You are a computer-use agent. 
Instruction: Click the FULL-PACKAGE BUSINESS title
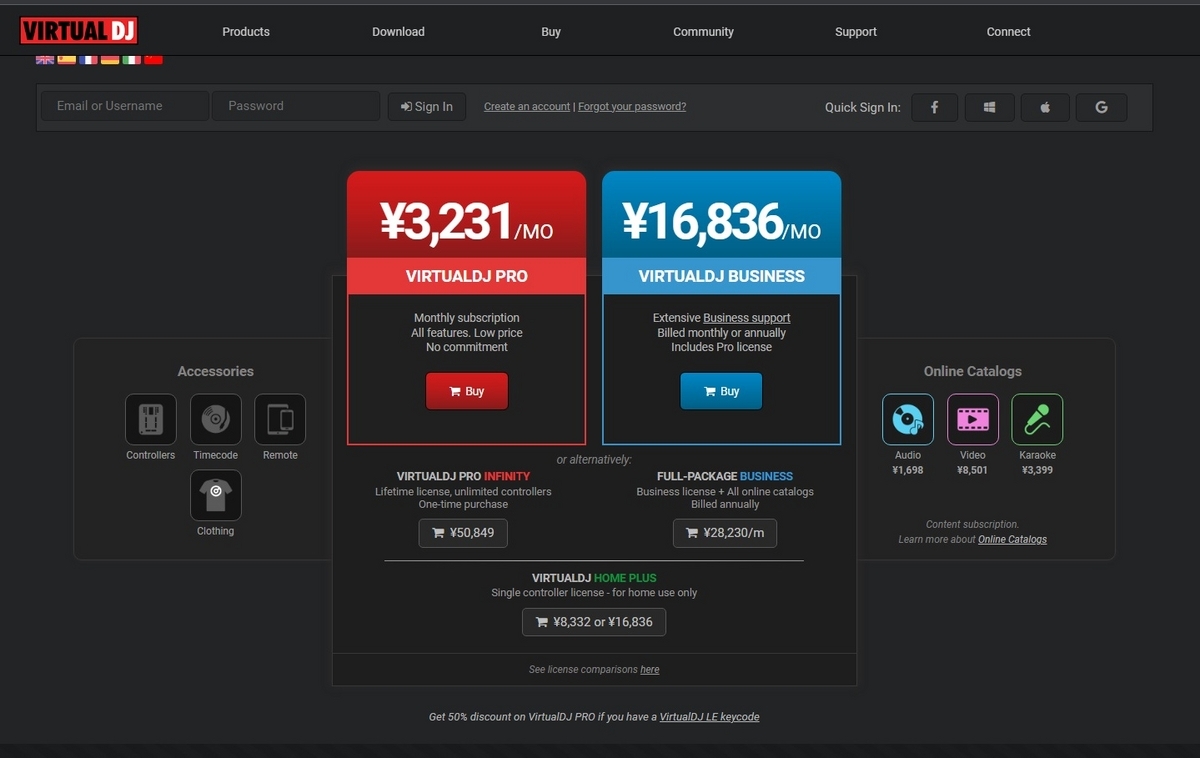tap(725, 477)
